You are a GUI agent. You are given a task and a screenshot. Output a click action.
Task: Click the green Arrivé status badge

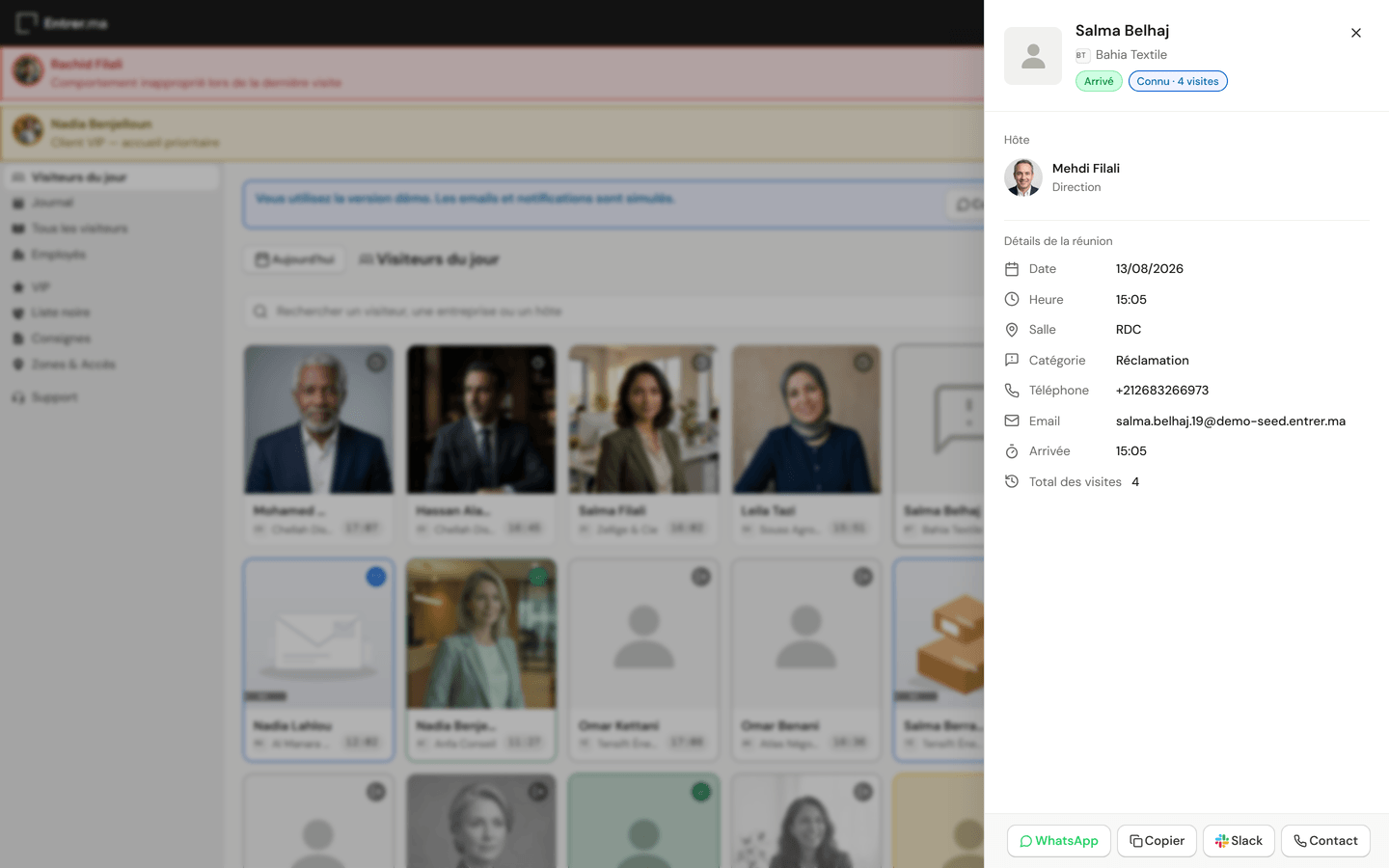1099,81
